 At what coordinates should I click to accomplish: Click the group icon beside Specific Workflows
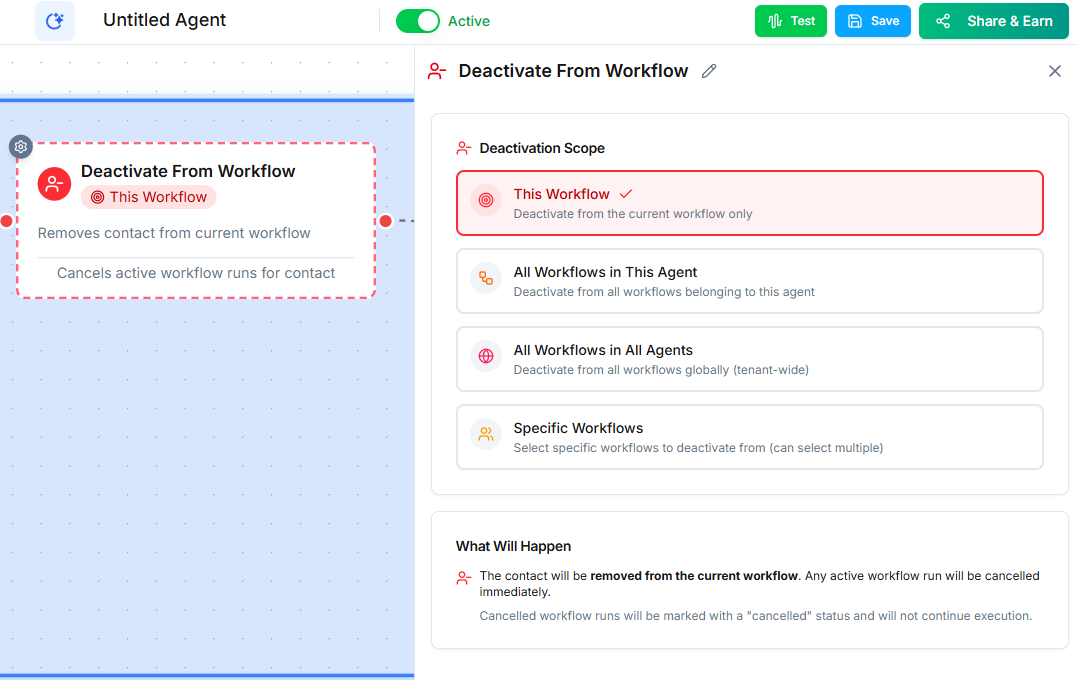(x=485, y=434)
